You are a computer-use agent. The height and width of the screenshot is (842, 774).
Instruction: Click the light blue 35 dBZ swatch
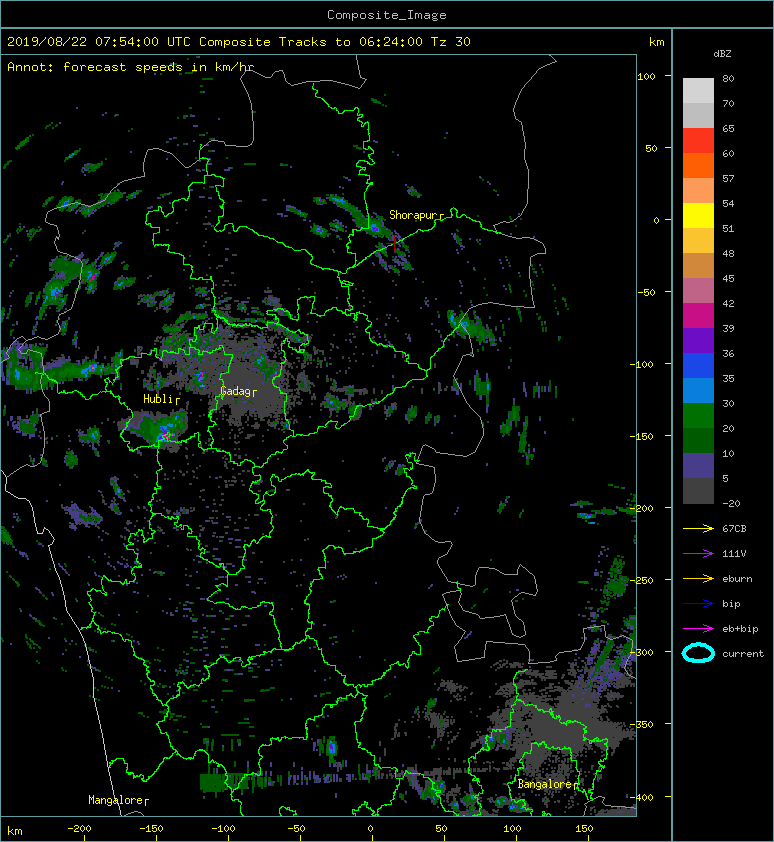click(698, 390)
